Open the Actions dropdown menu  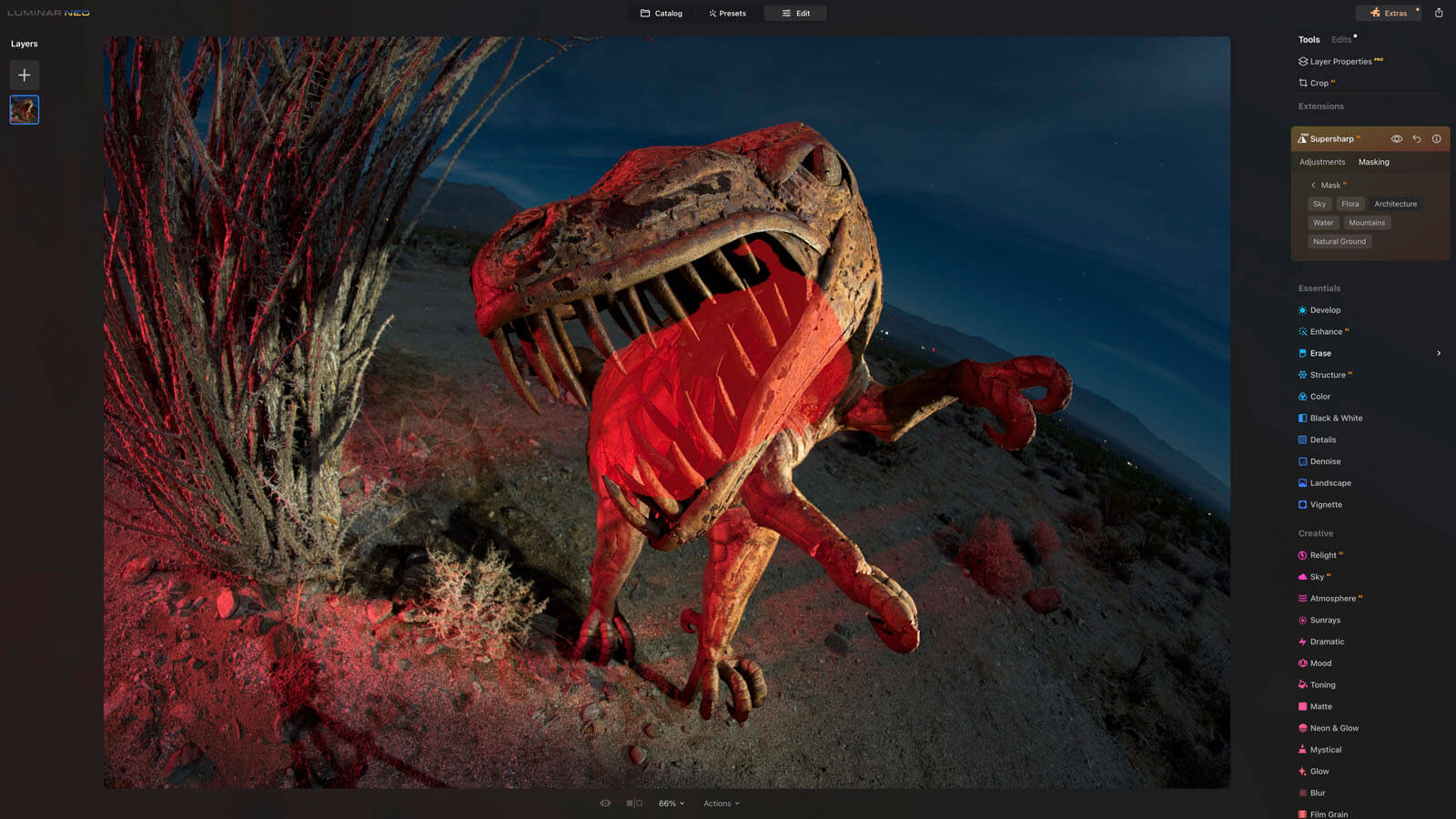[x=721, y=804]
